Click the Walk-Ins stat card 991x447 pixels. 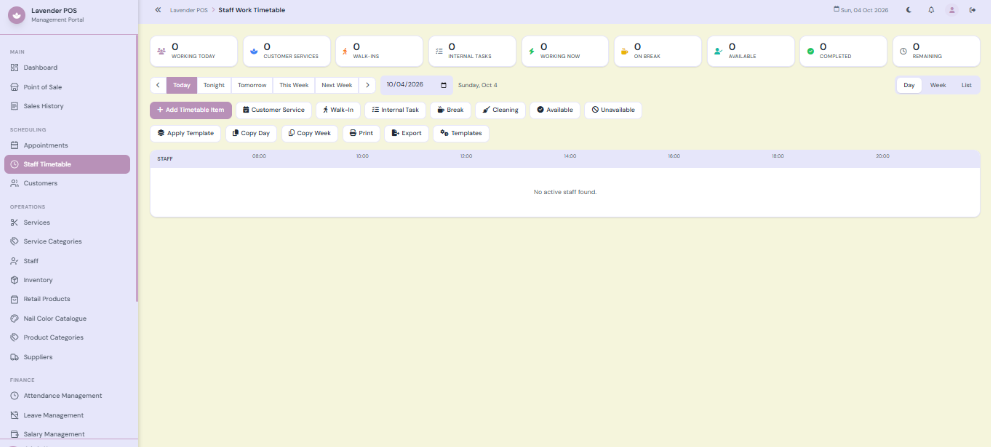(x=379, y=51)
